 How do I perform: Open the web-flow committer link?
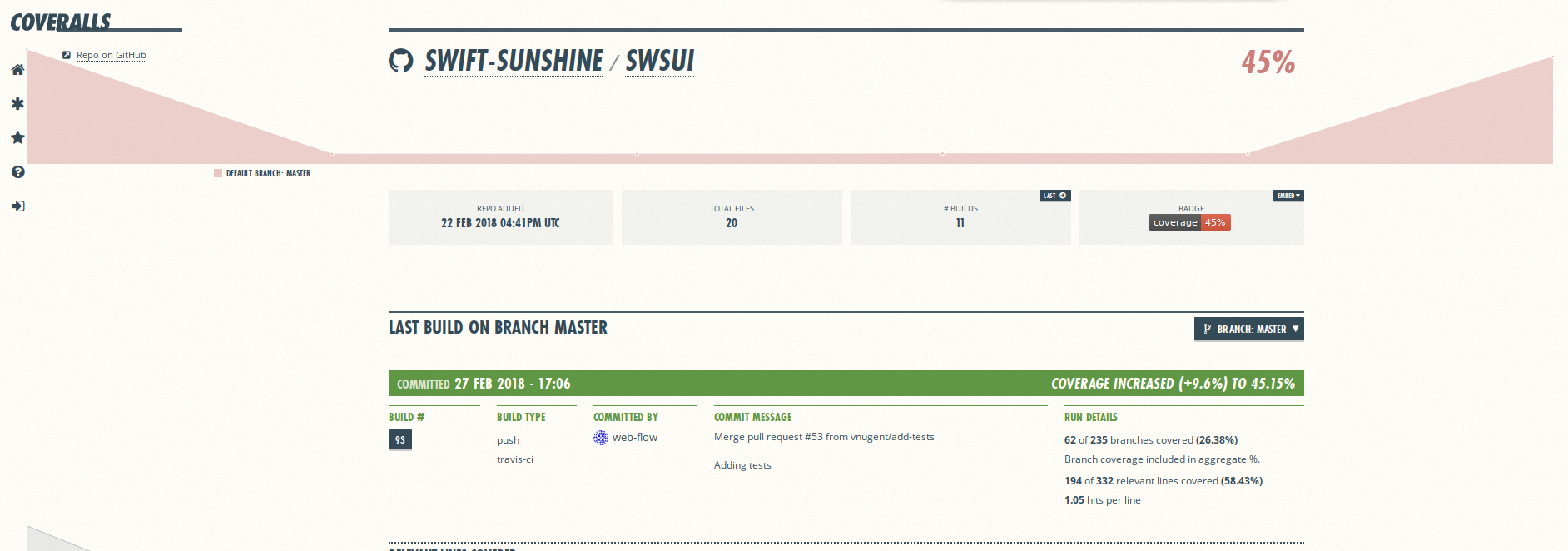(x=635, y=438)
